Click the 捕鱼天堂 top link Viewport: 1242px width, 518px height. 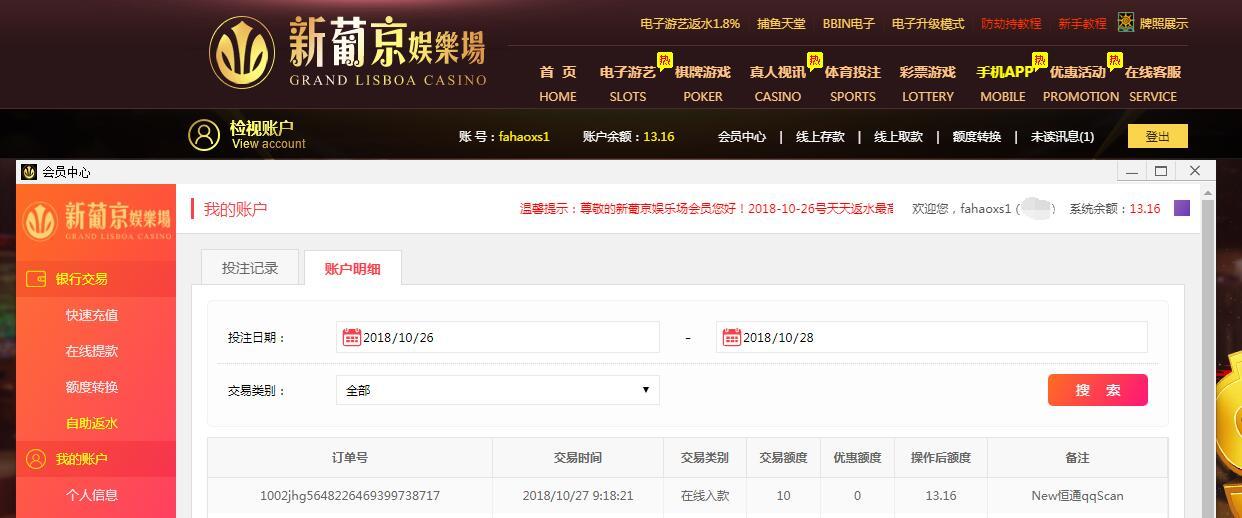tap(781, 23)
